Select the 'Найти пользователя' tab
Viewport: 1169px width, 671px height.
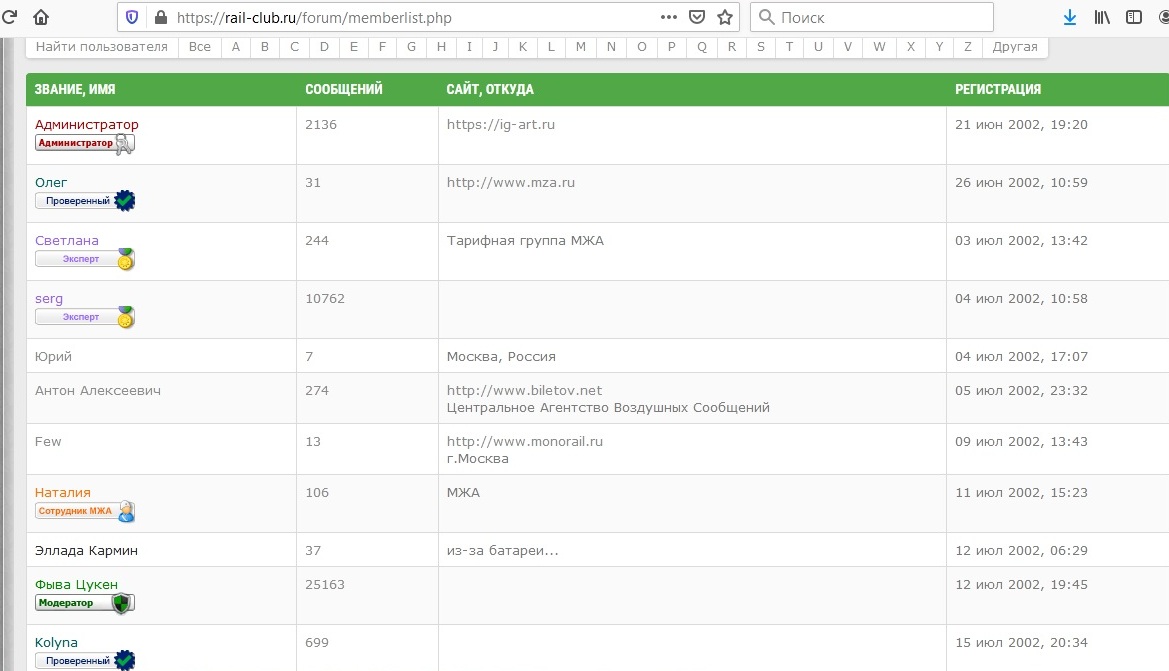click(102, 47)
